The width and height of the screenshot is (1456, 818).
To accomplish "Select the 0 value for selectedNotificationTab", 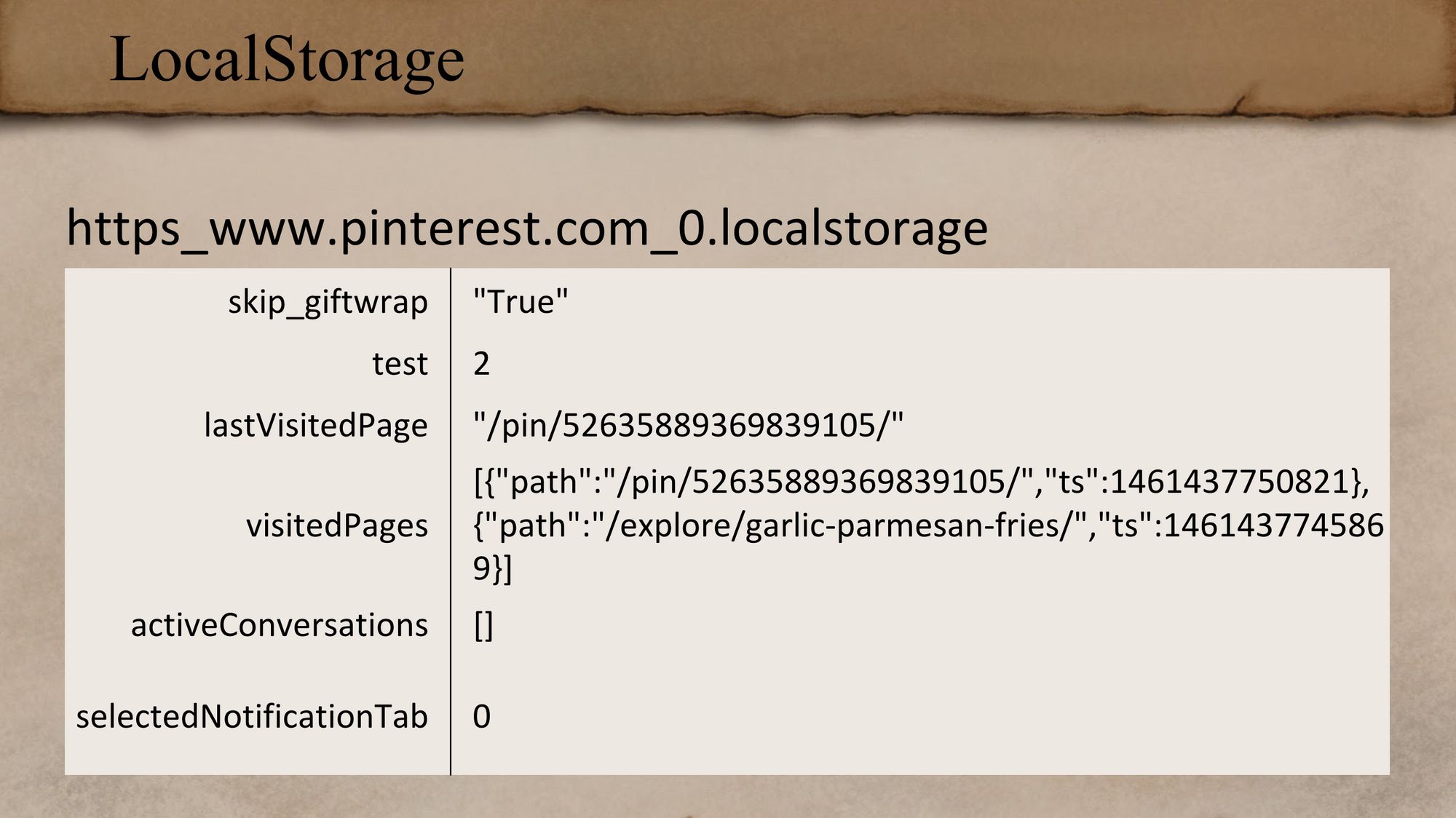I will tap(481, 717).
